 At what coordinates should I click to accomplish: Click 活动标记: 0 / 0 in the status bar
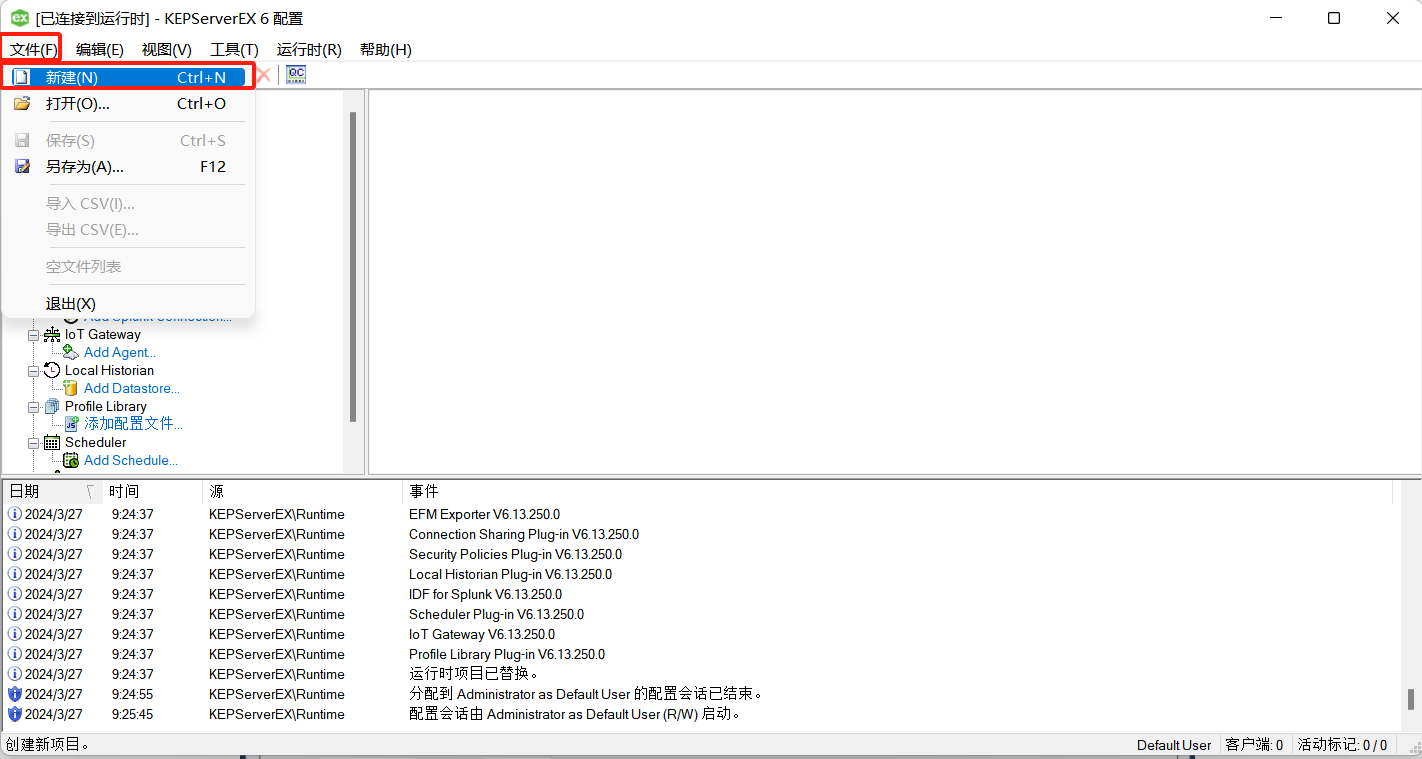pos(1342,745)
